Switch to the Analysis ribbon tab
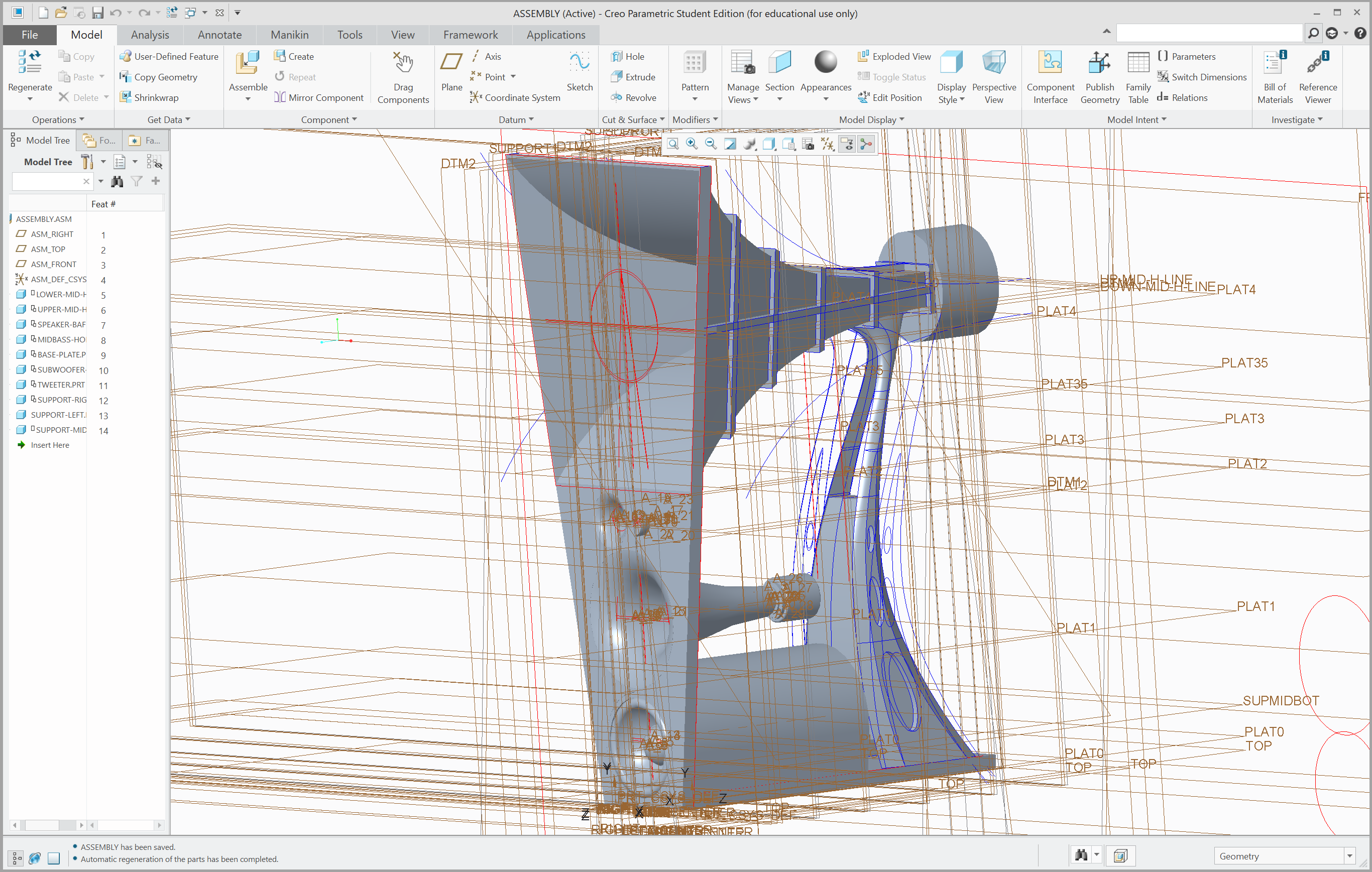Image resolution: width=1372 pixels, height=872 pixels. (x=150, y=35)
